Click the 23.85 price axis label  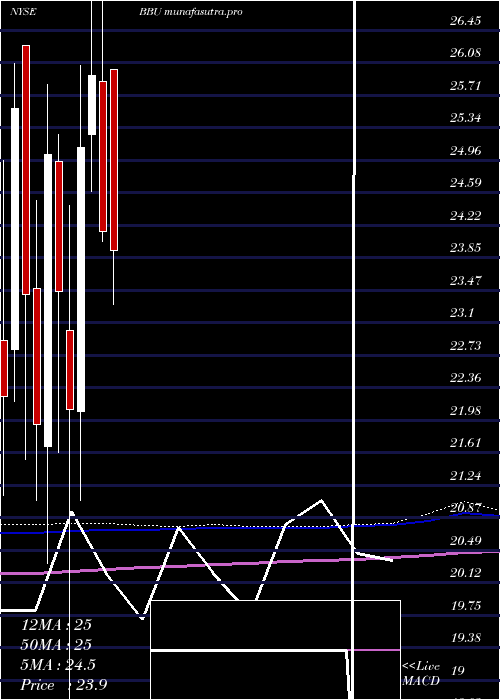point(465,248)
